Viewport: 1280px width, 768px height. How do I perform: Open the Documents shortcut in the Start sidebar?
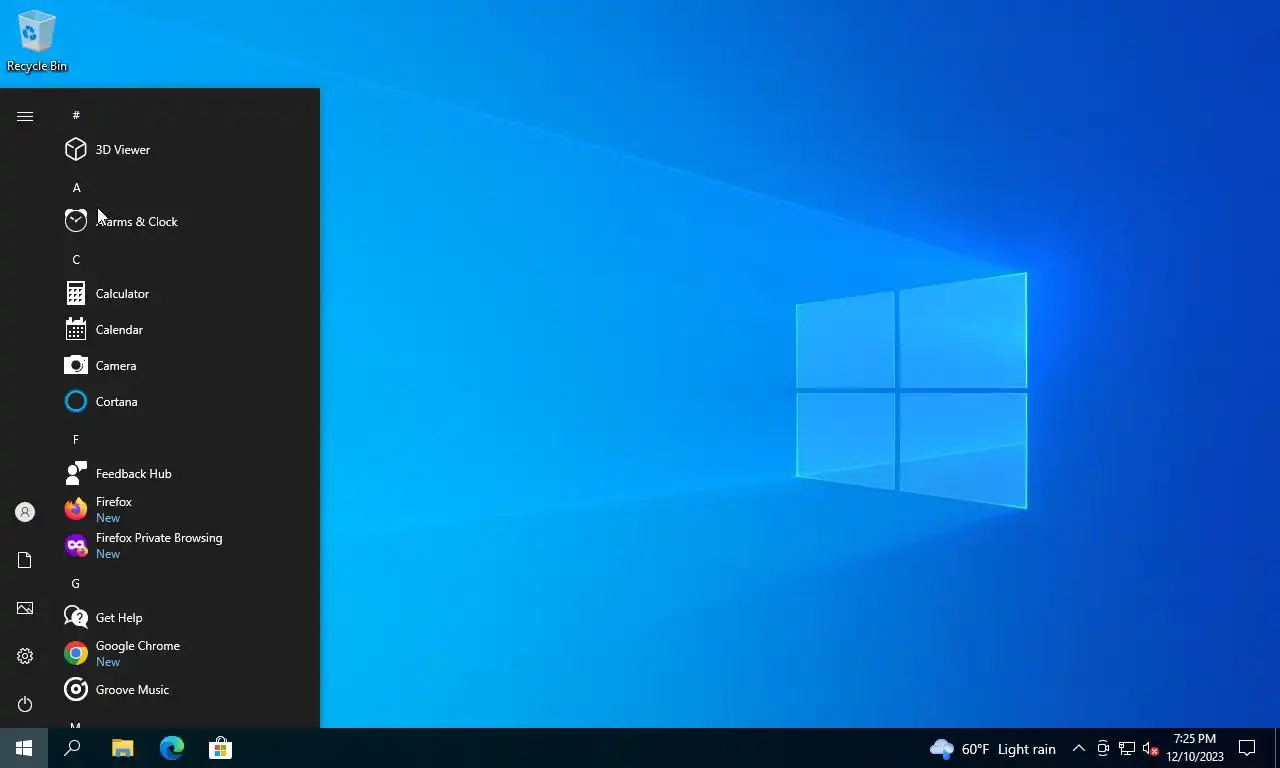[25, 560]
